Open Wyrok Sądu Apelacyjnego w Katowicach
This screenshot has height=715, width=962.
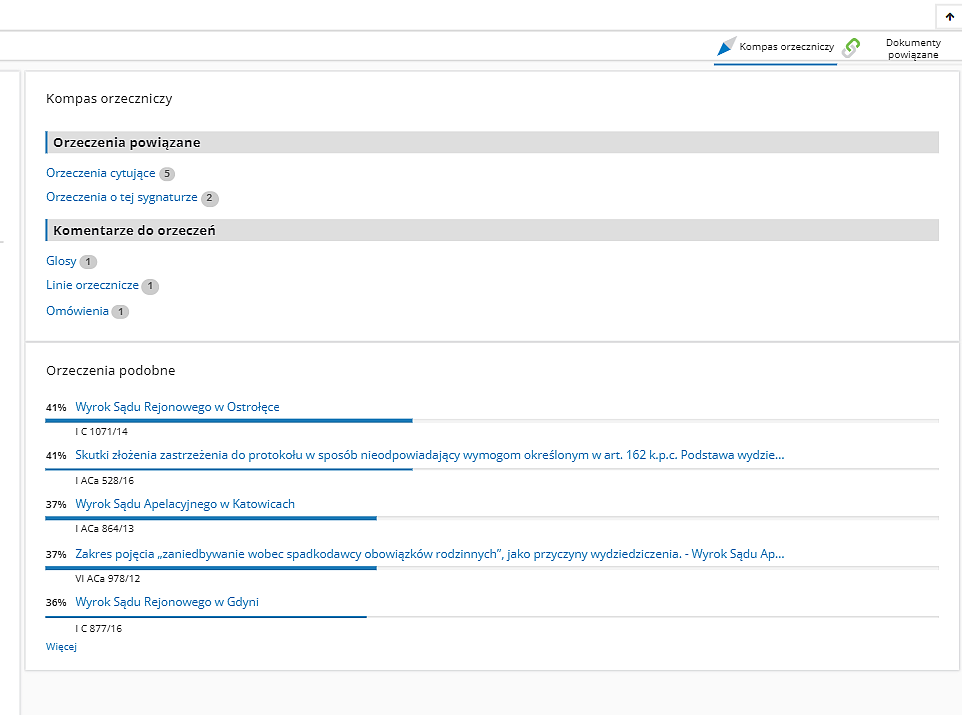[185, 504]
